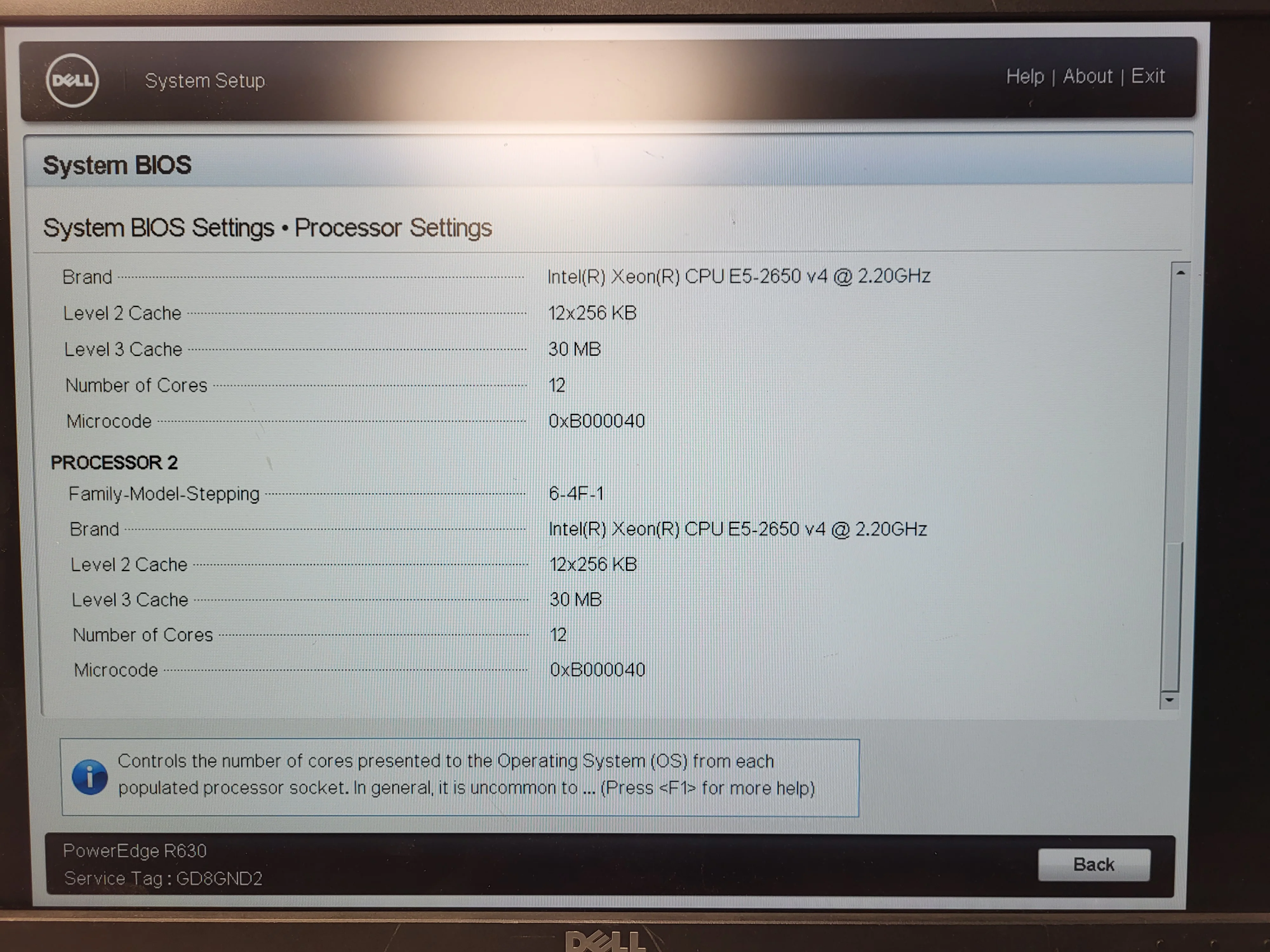Viewport: 1270px width, 952px height.
Task: Click the "0xB000040" value under PROCESSOR 2
Action: [598, 670]
